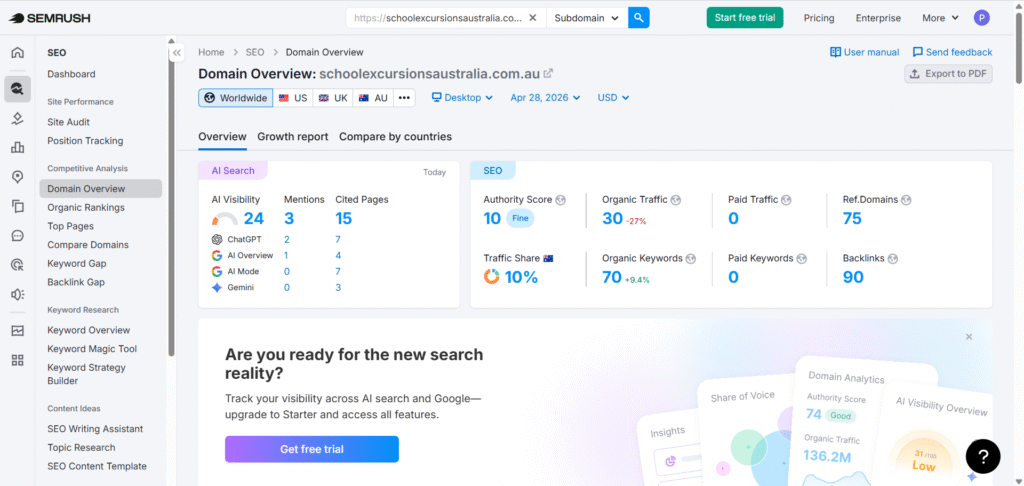Screen dimensions: 1024x486
Task: Open Enterprise in the top menu
Action: click(x=878, y=18)
